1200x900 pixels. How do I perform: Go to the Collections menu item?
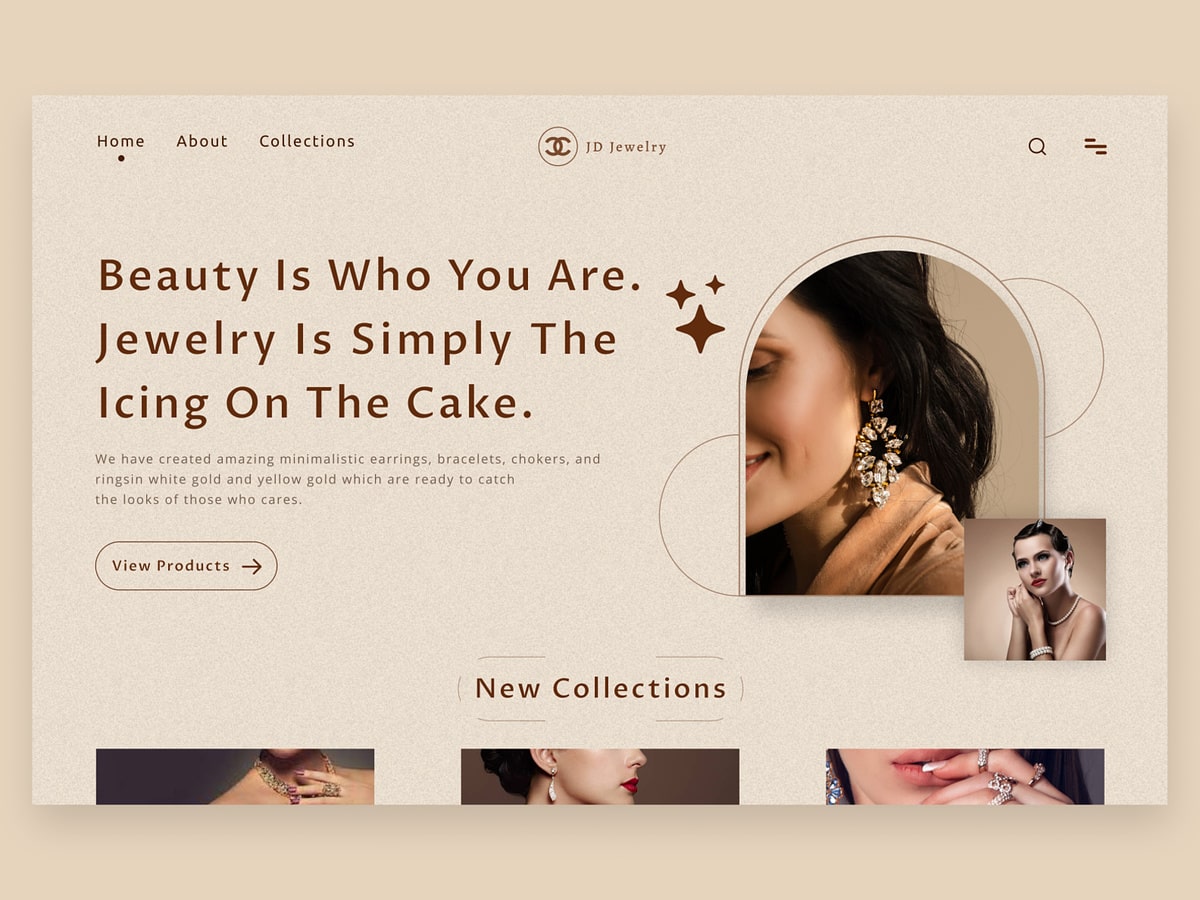[307, 141]
